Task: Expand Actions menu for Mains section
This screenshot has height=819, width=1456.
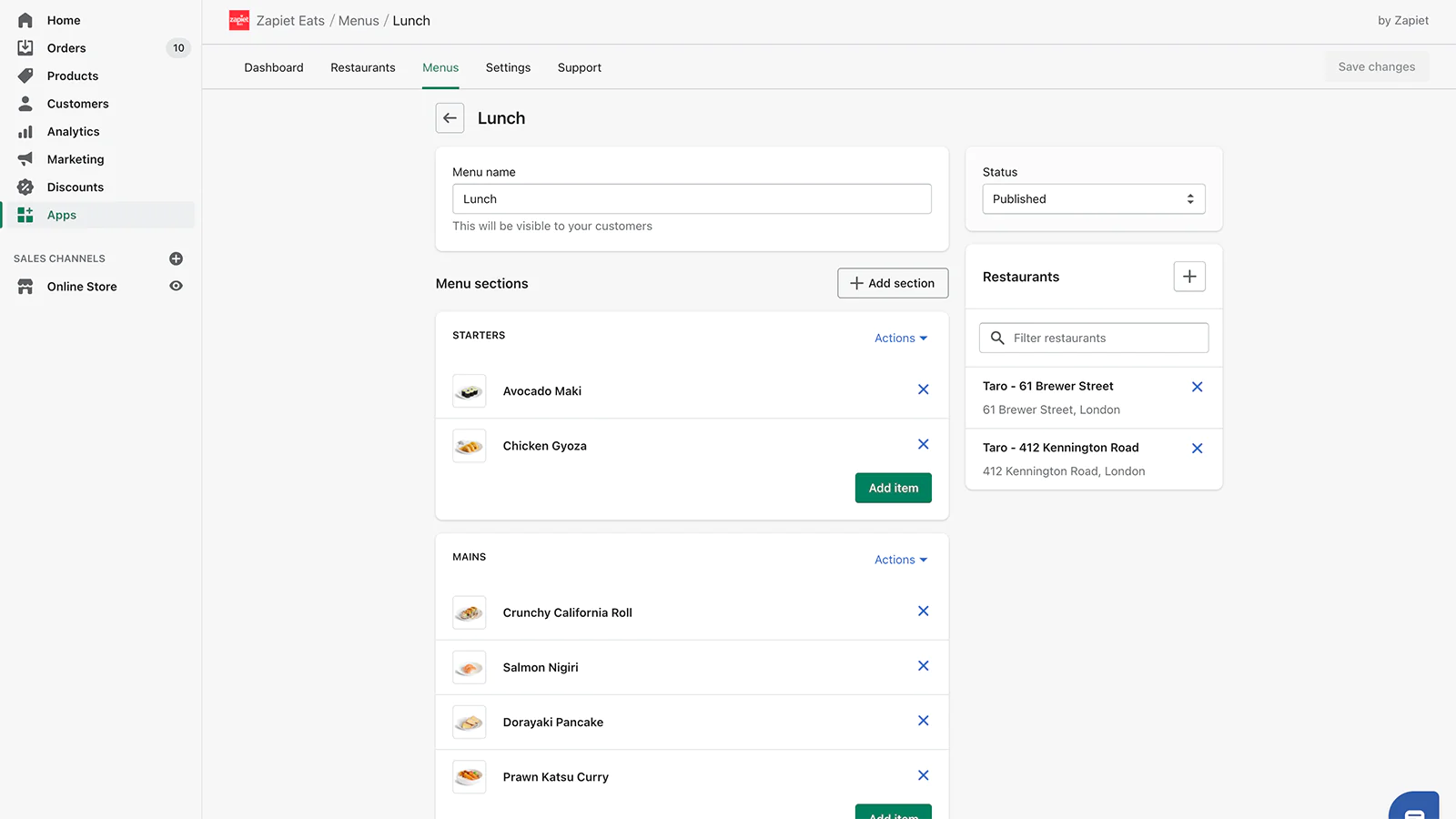Action: [x=900, y=560]
